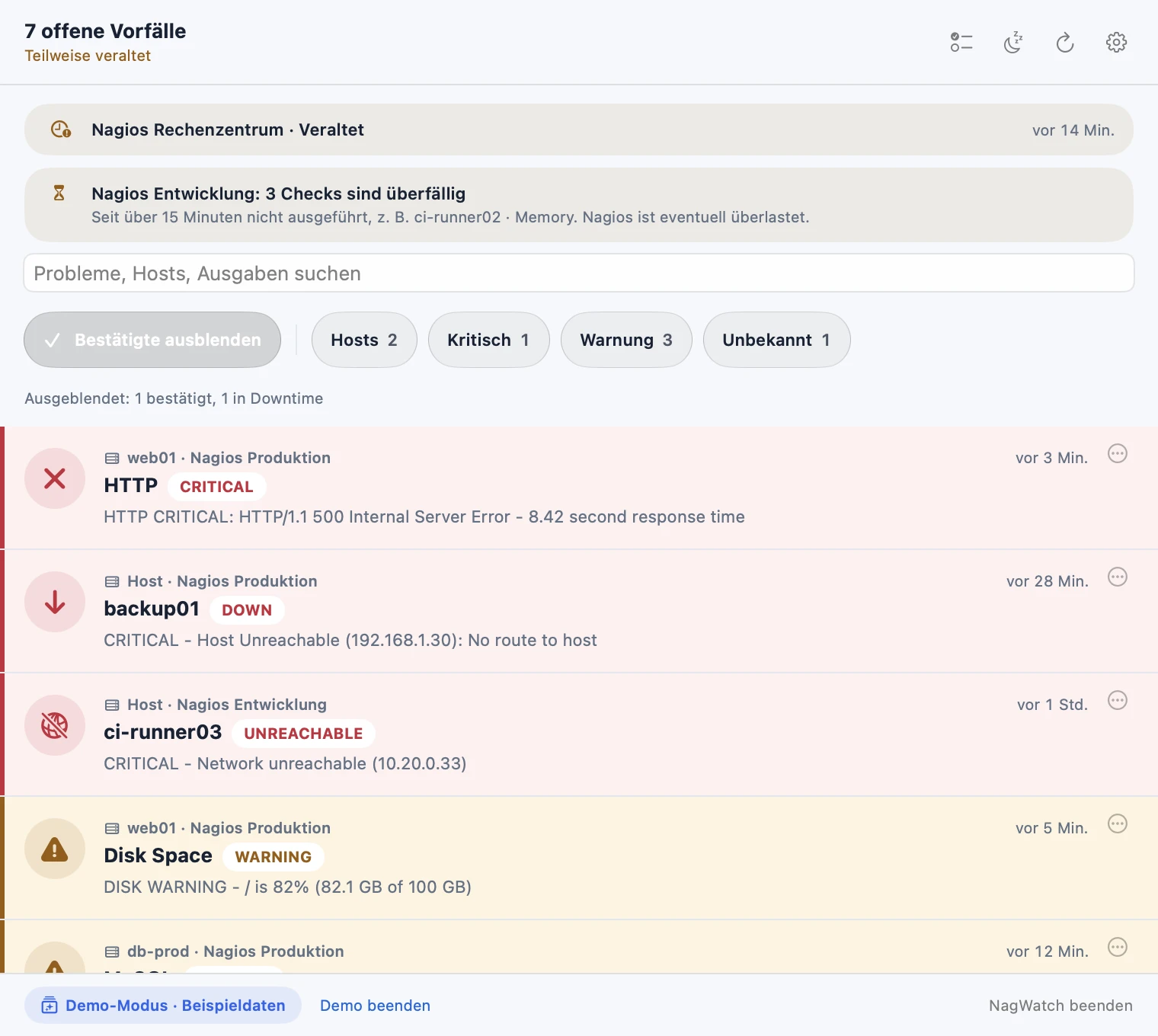Click the HTTP 500 Internal Server Error output
The height and width of the screenshot is (1036, 1158).
click(424, 516)
